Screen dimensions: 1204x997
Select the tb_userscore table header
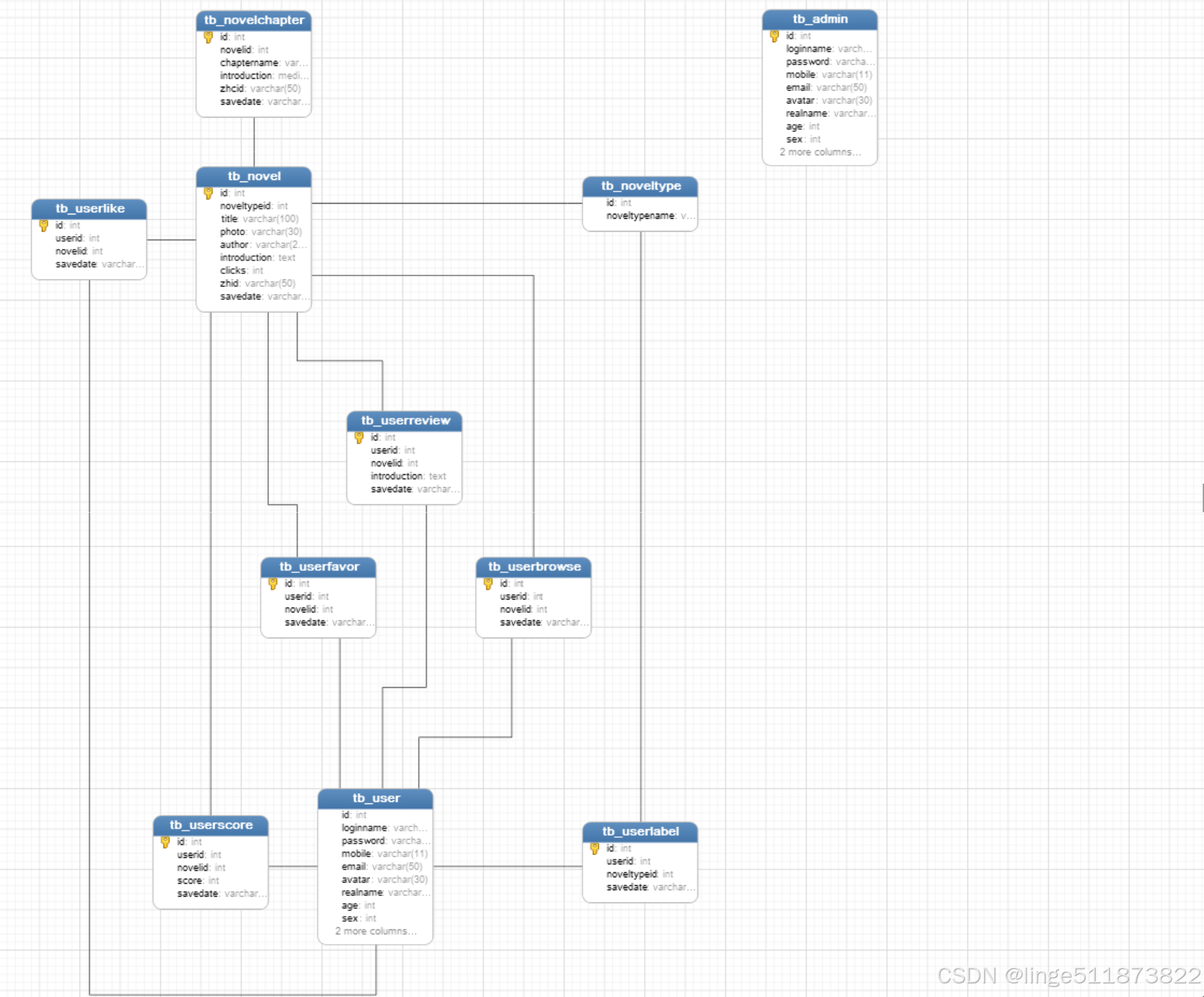coord(211,825)
